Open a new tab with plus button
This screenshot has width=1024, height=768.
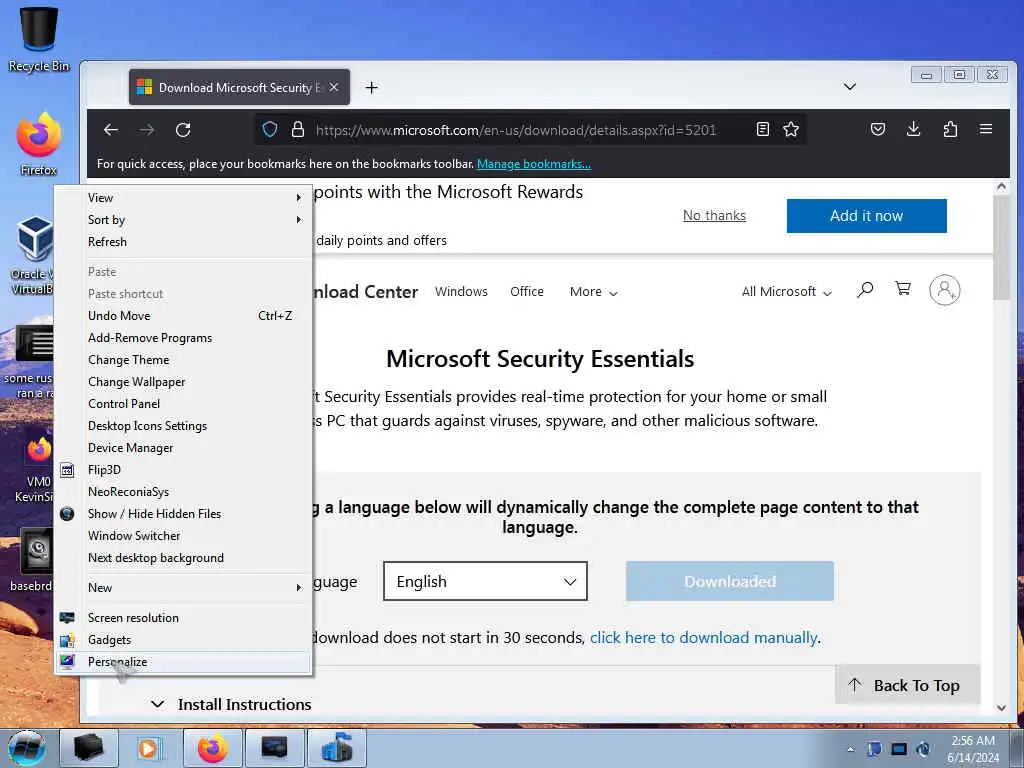372,88
